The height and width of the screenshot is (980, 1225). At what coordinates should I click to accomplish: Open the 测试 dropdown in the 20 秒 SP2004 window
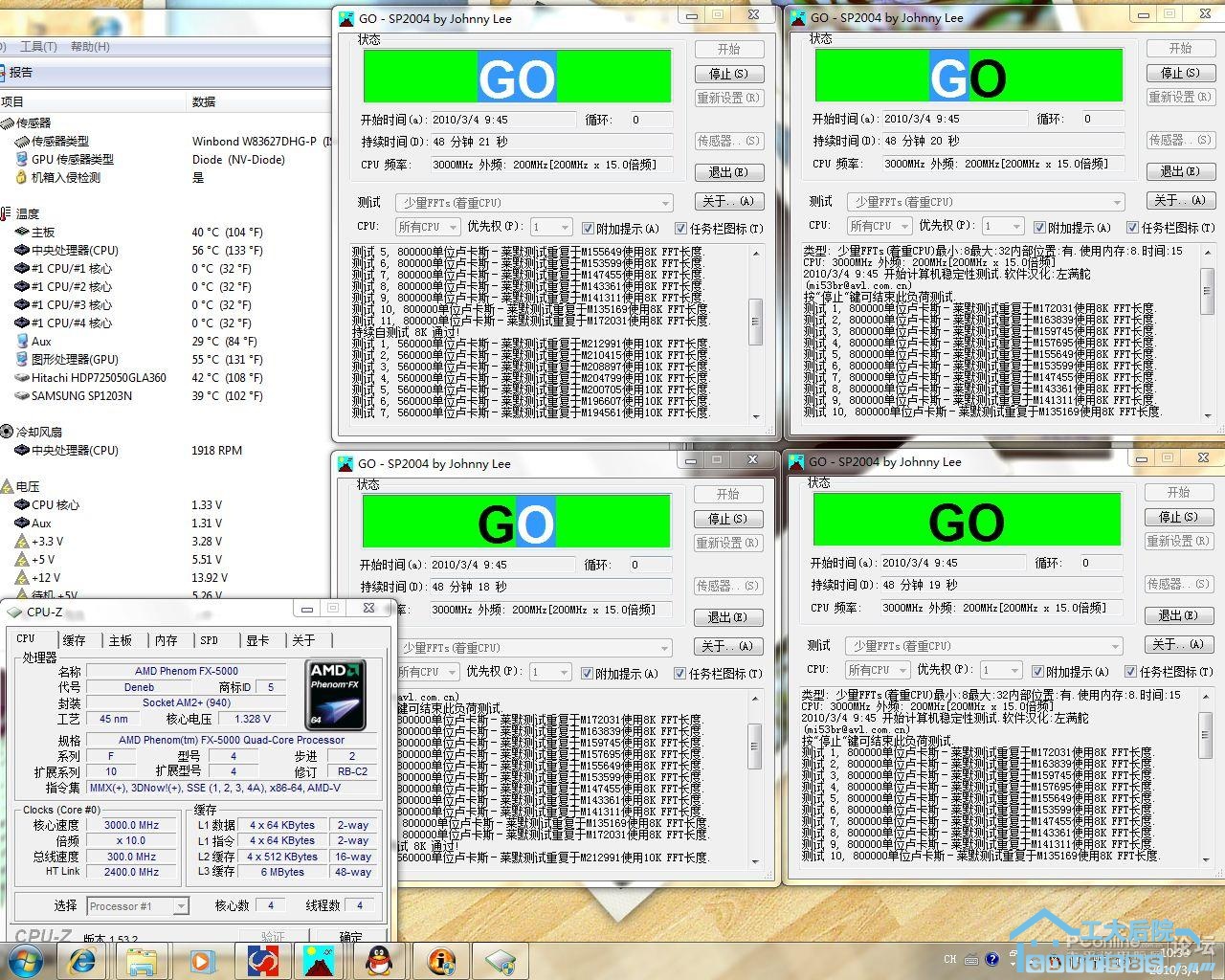[x=986, y=202]
